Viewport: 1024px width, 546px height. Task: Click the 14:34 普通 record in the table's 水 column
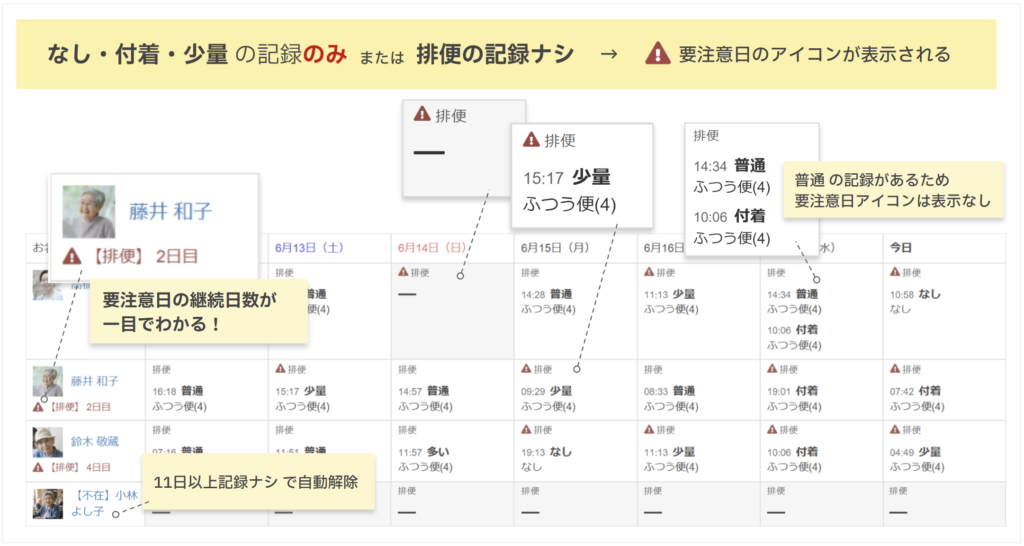click(x=793, y=295)
